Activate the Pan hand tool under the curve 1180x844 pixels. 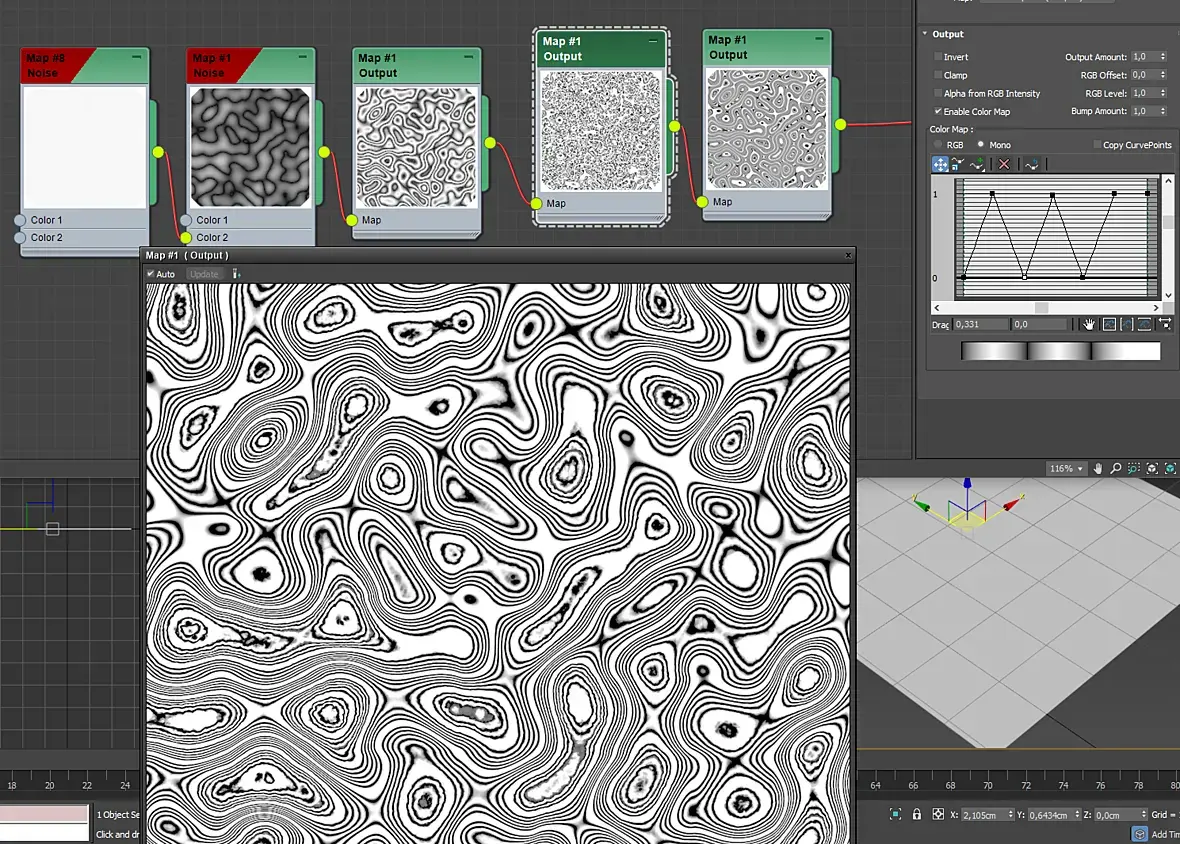click(1089, 324)
